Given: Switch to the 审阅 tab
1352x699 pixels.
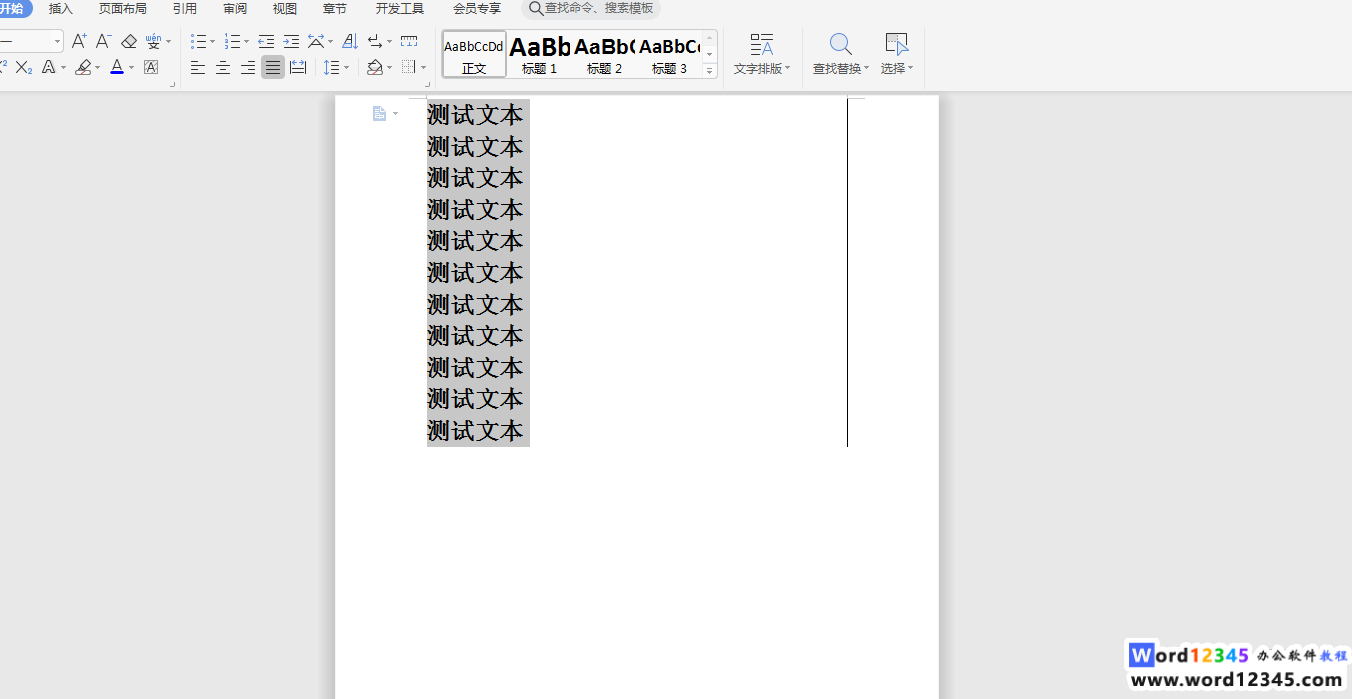Looking at the screenshot, I should (235, 9).
